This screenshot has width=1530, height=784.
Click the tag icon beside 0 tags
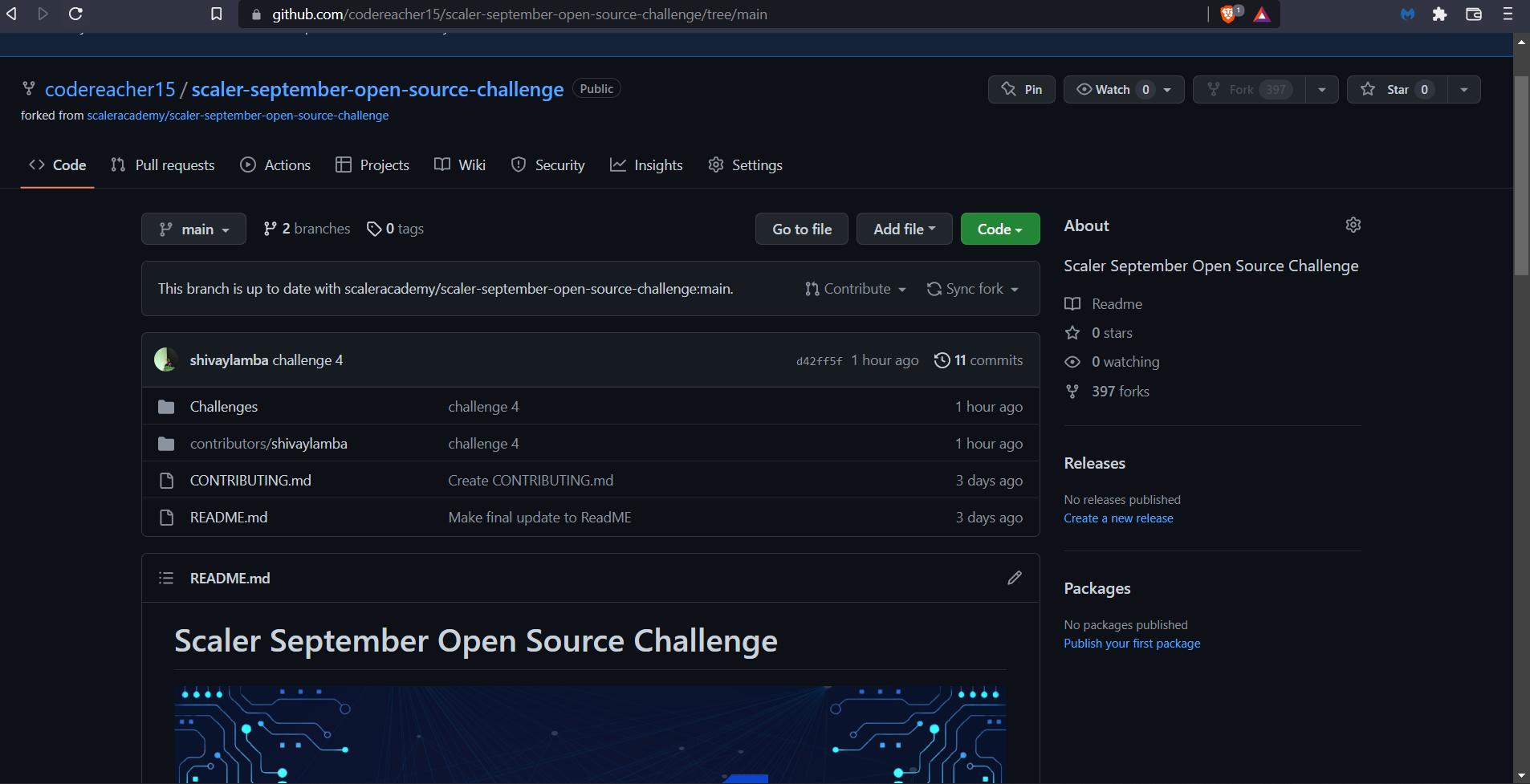pos(374,229)
